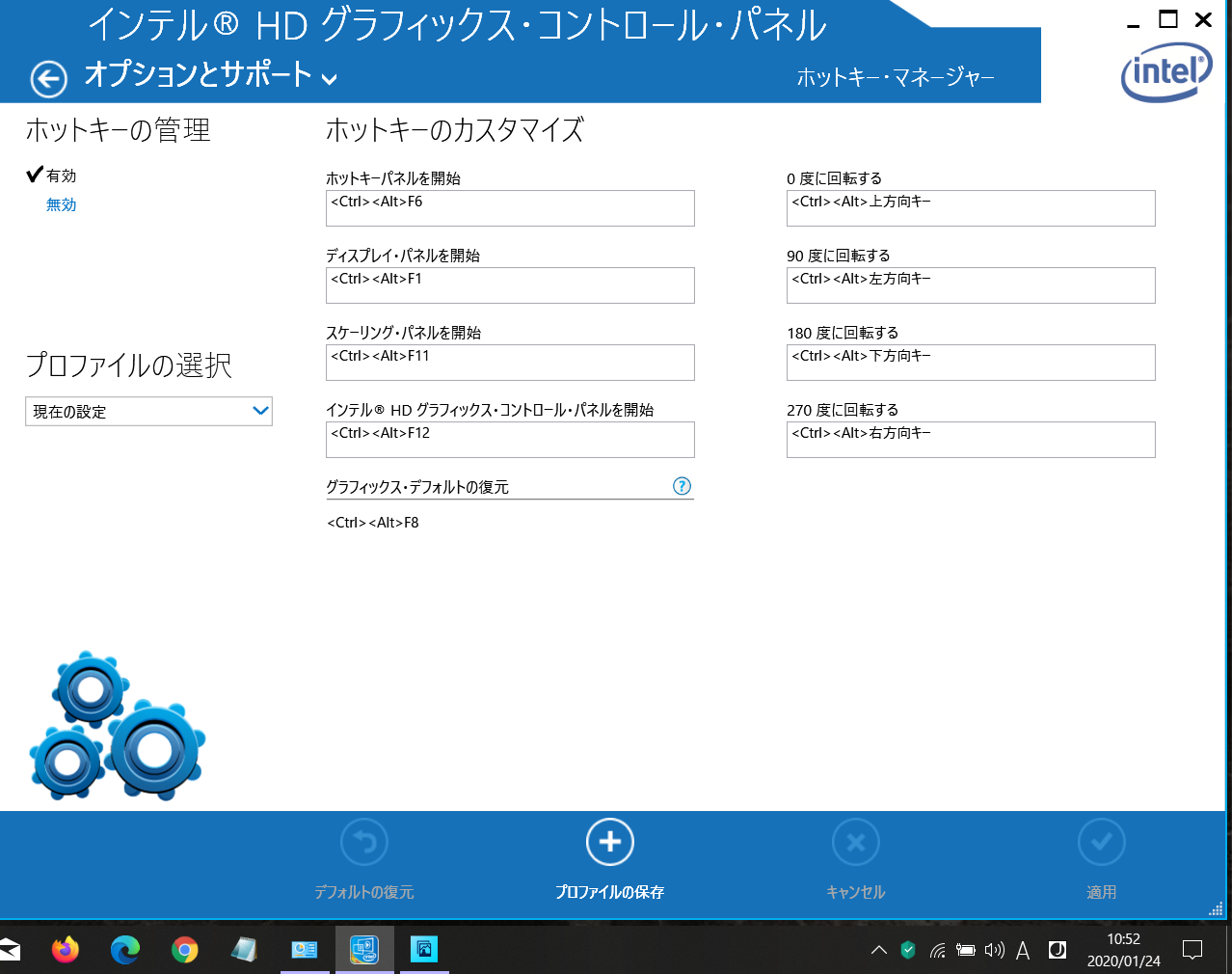
Task: Edit the 180 度に回転する hotkey field
Action: (x=971, y=363)
